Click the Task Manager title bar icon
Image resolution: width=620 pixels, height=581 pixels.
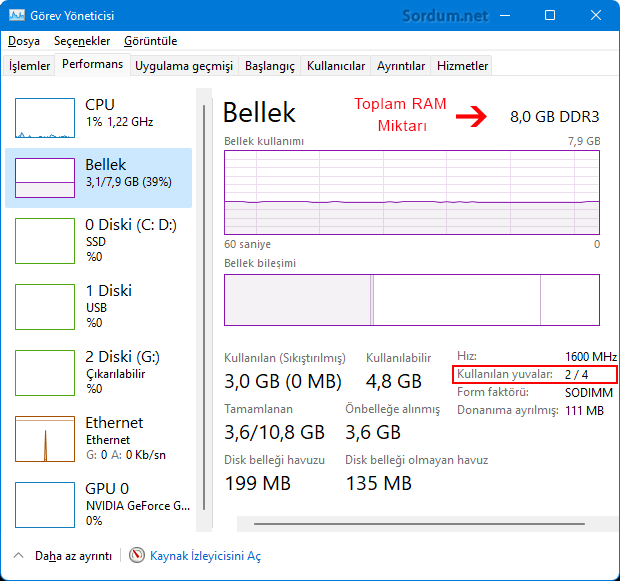point(15,16)
